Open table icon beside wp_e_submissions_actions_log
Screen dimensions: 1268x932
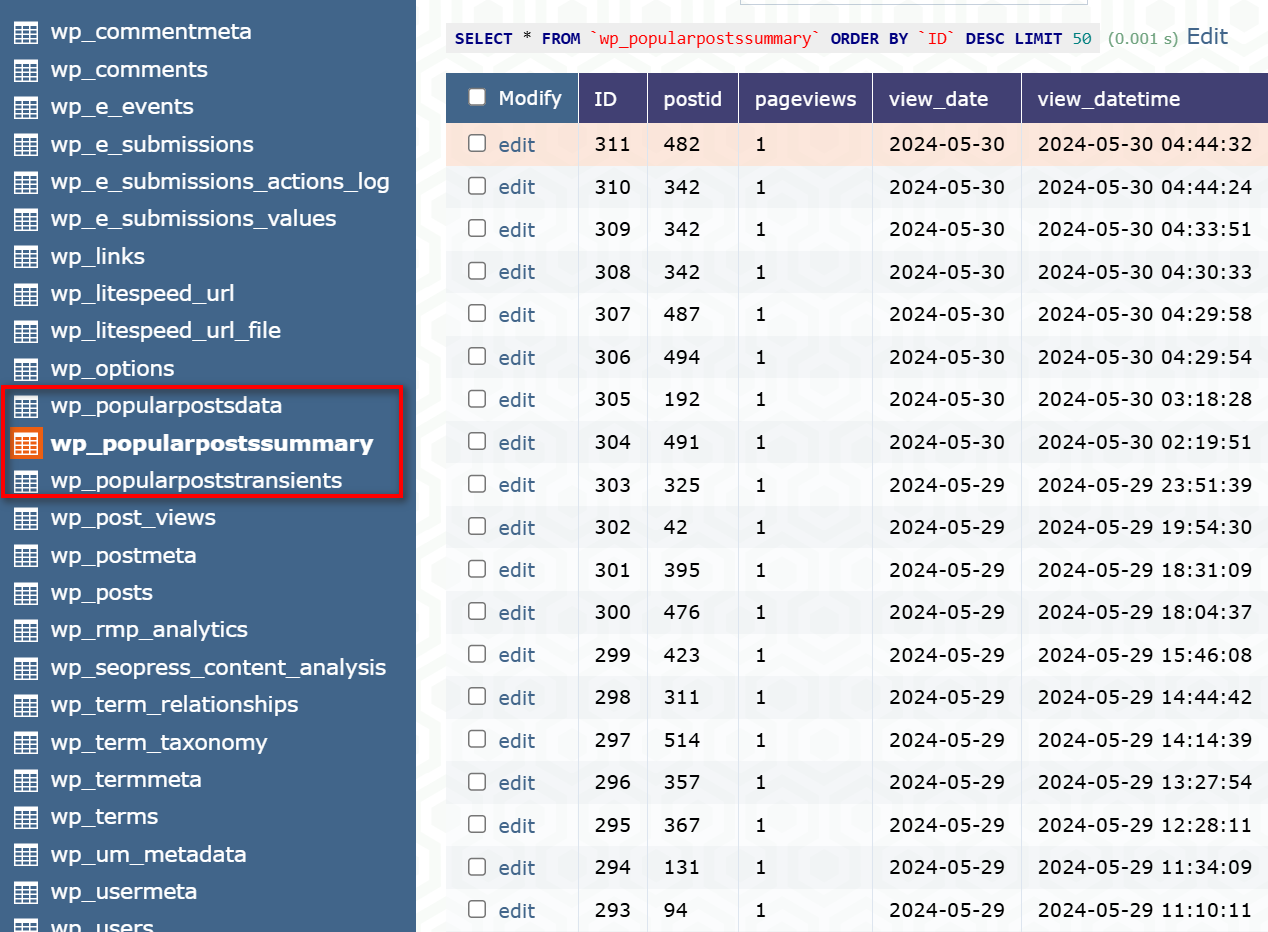tap(26, 182)
